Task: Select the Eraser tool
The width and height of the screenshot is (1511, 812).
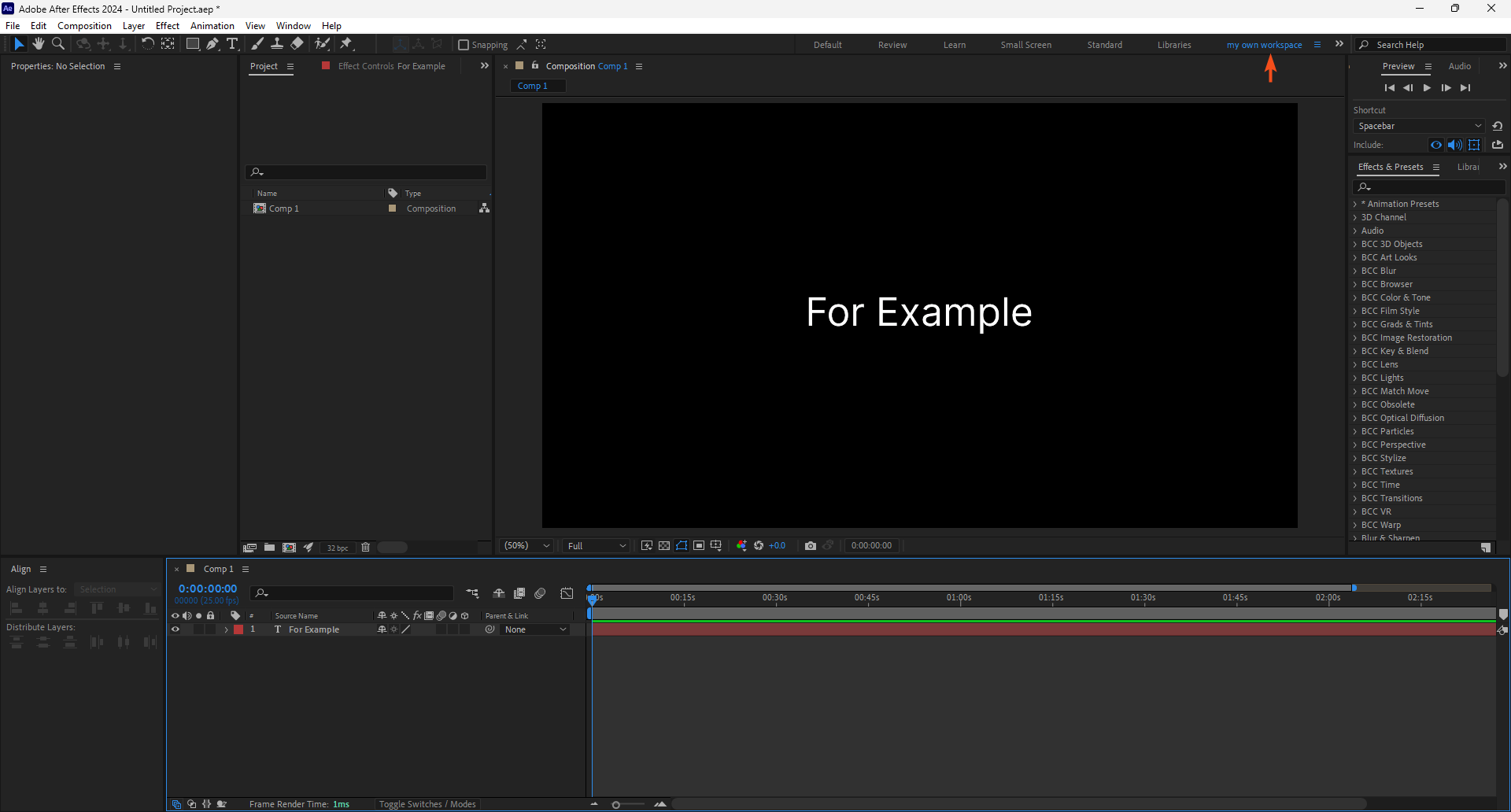Action: [x=297, y=44]
